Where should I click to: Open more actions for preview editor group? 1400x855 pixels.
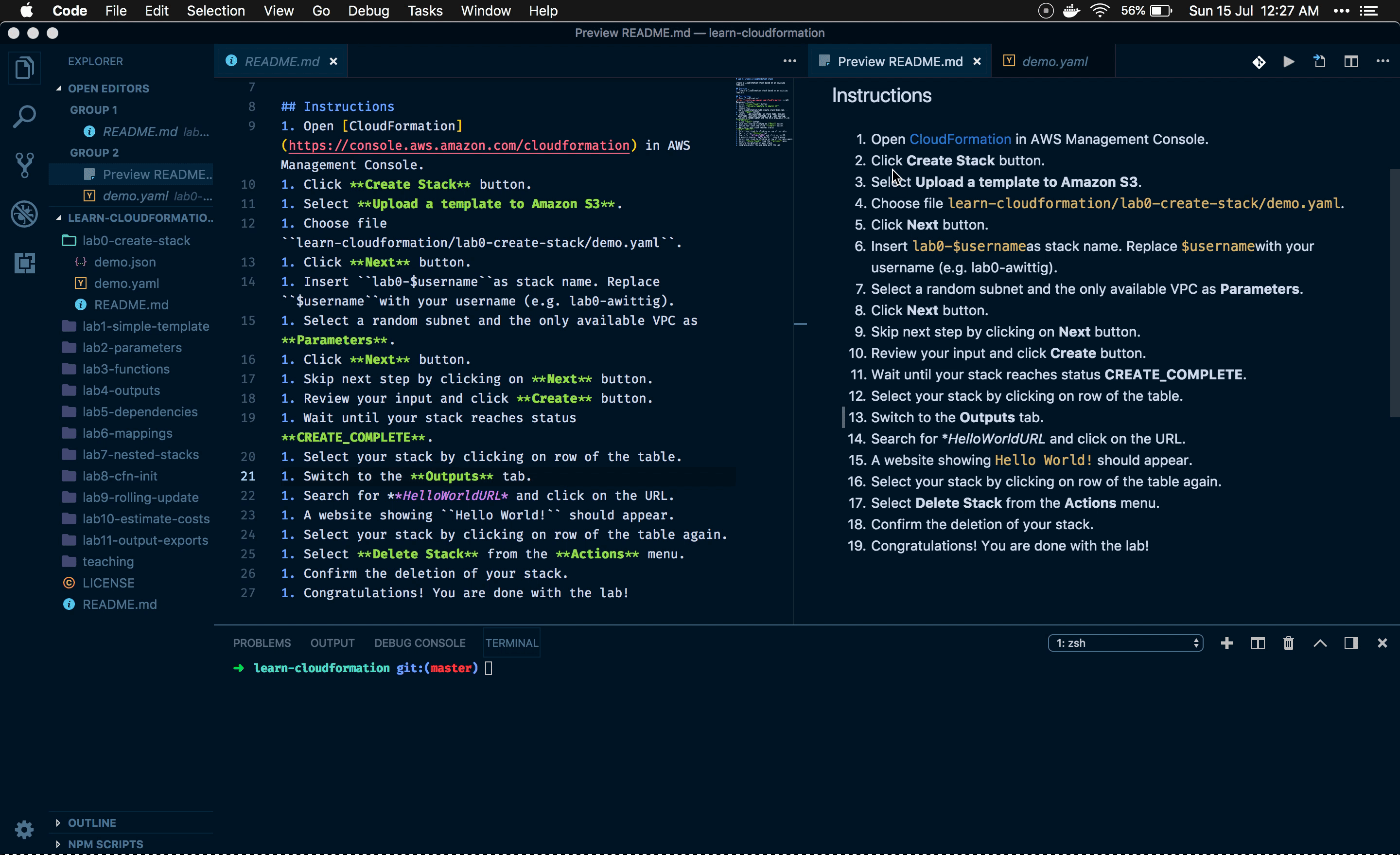pos(1382,61)
